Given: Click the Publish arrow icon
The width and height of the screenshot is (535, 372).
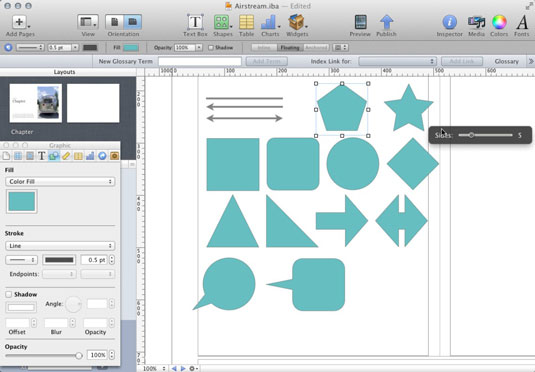Looking at the screenshot, I should [x=386, y=22].
